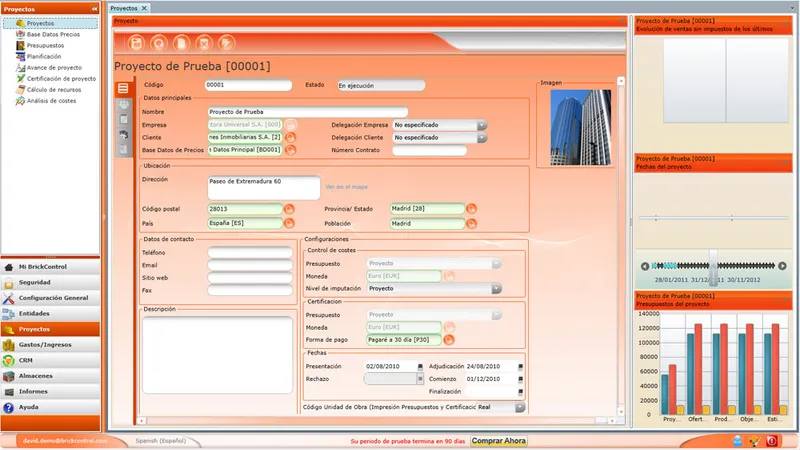800x450 pixels.
Task: Expand the Código Unidad de Obra dropdown
Action: (x=519, y=407)
